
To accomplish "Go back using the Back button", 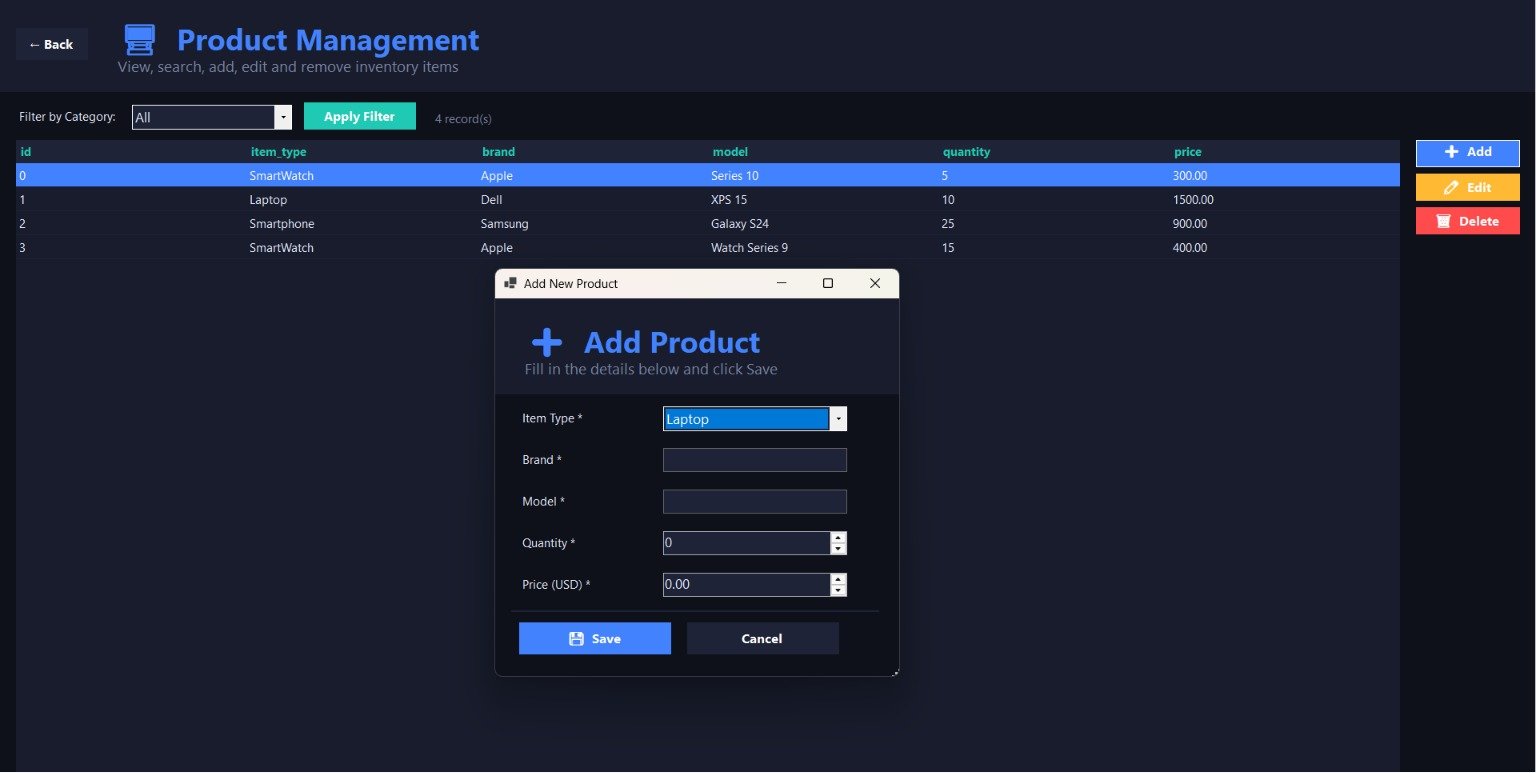I will (x=52, y=44).
